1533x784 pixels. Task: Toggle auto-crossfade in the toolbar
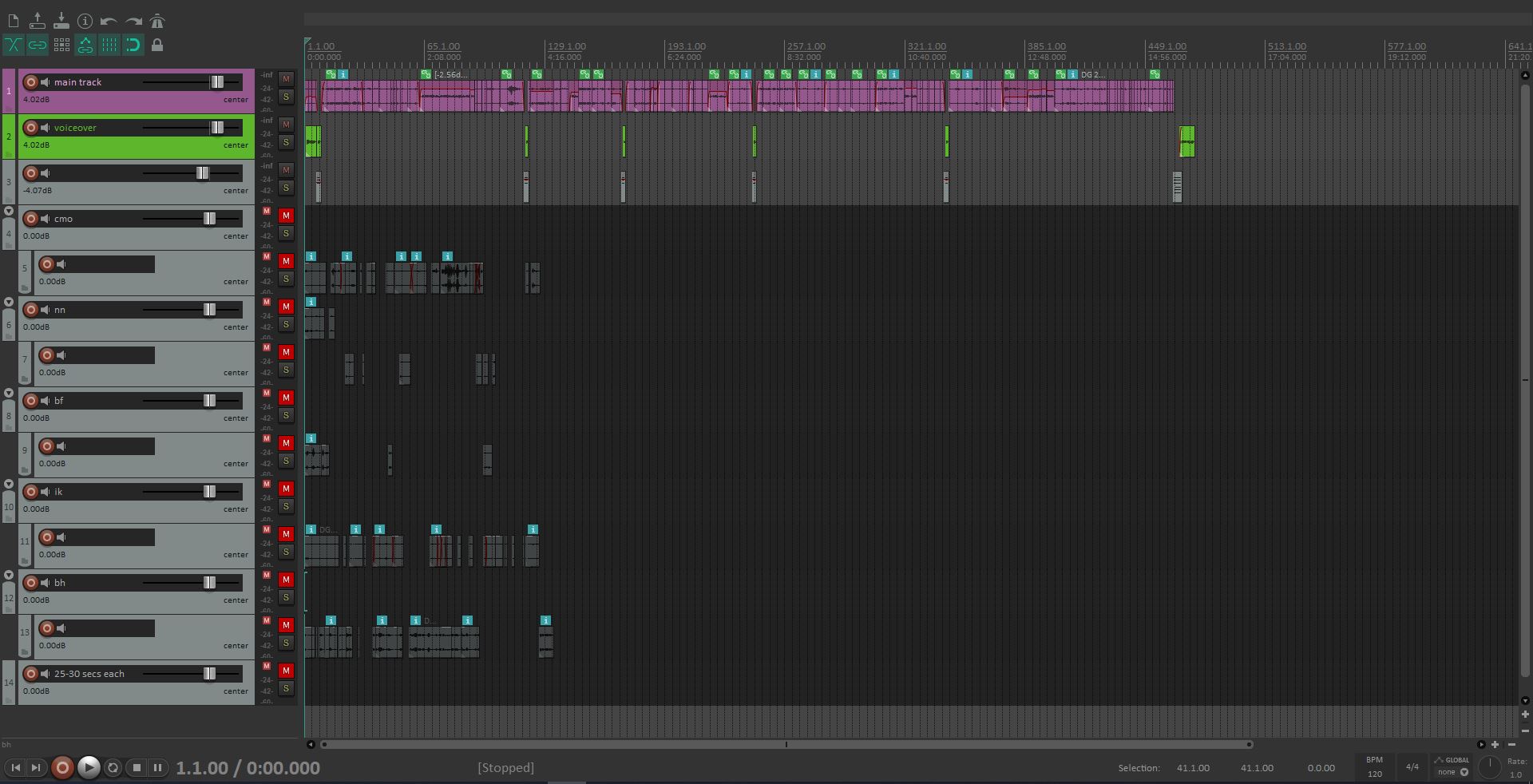(x=14, y=45)
